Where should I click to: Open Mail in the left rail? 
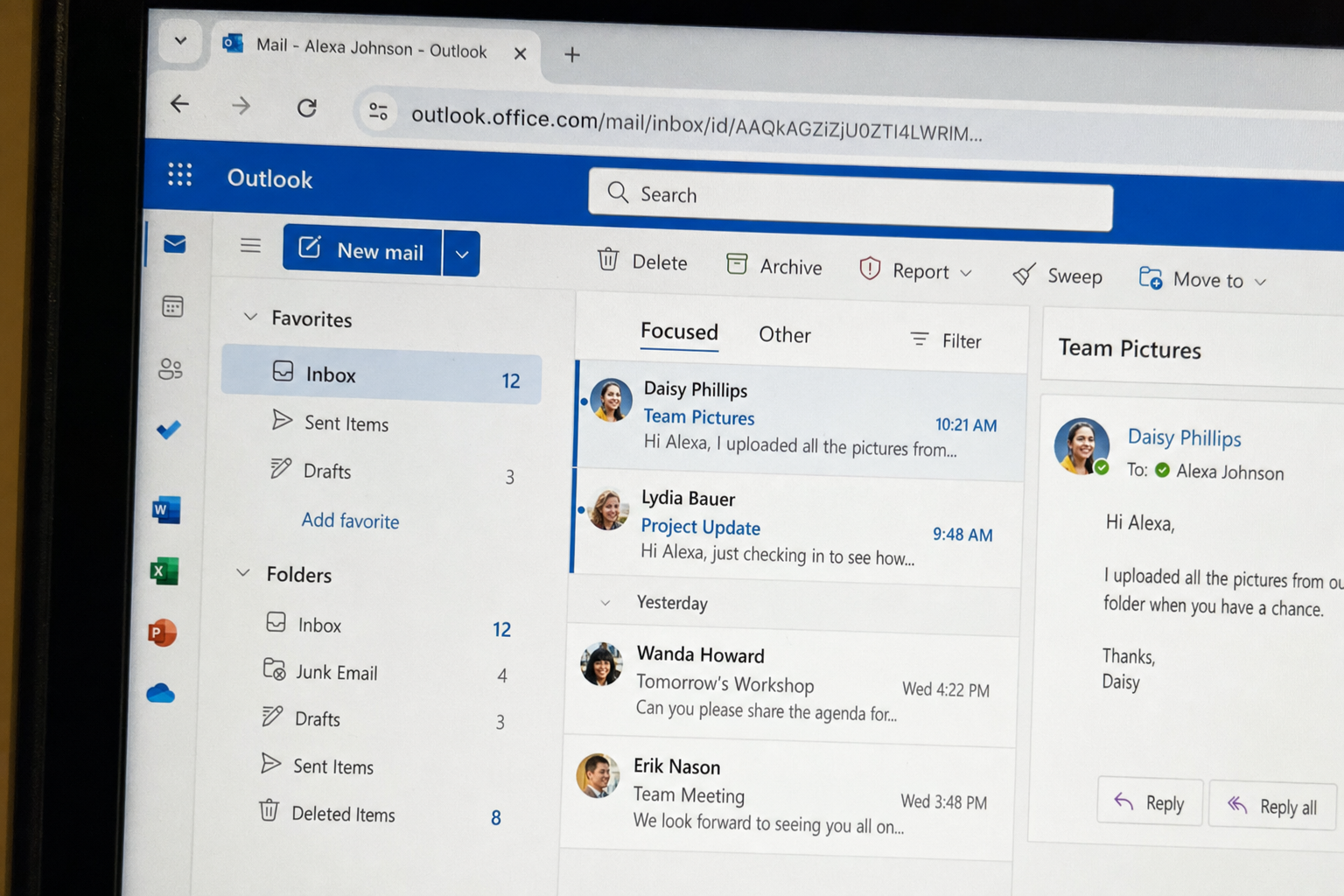tap(174, 243)
